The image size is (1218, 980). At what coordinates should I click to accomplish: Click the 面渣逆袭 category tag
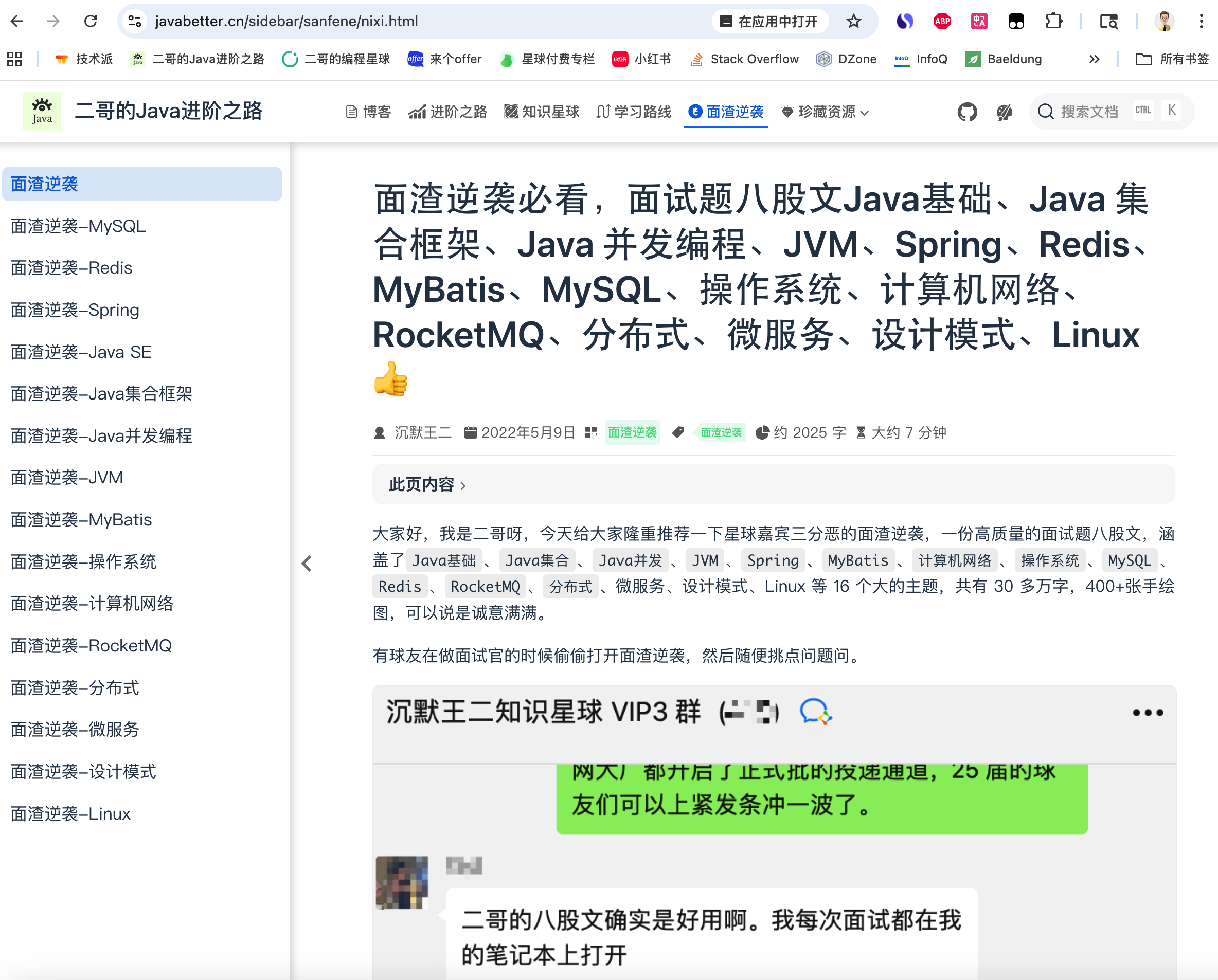[x=632, y=432]
